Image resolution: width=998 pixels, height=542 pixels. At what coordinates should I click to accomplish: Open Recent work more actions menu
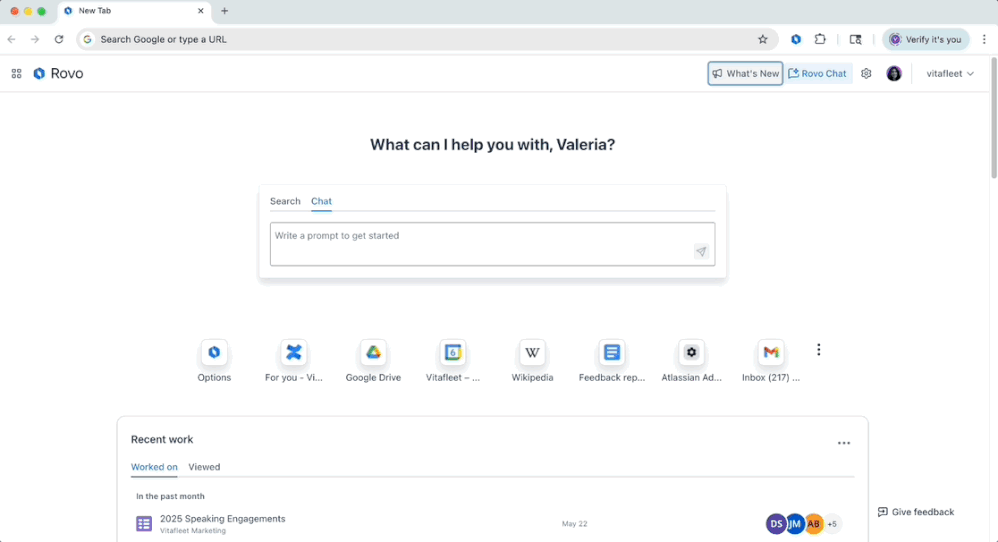844,443
